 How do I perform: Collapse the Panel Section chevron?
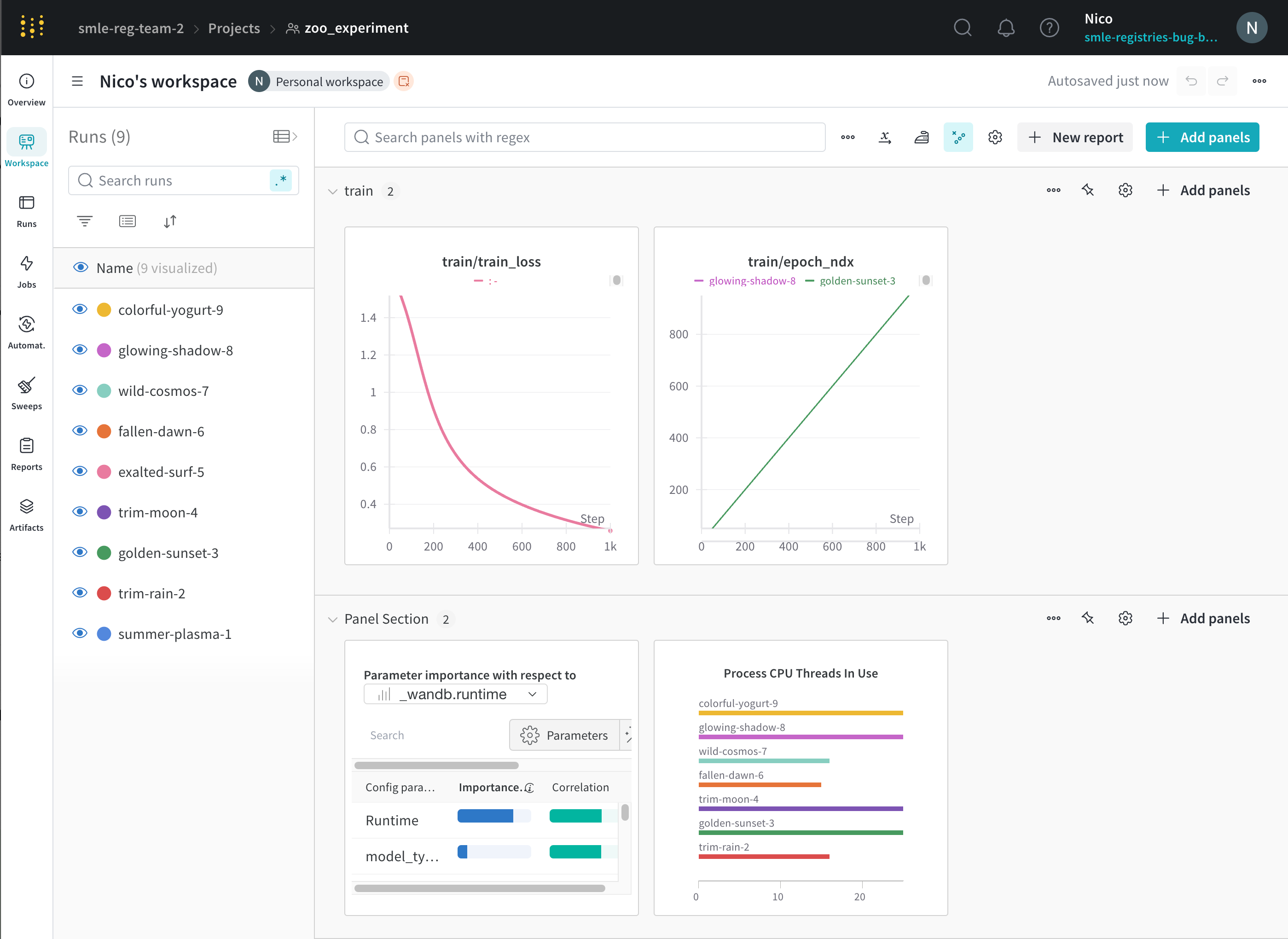332,620
